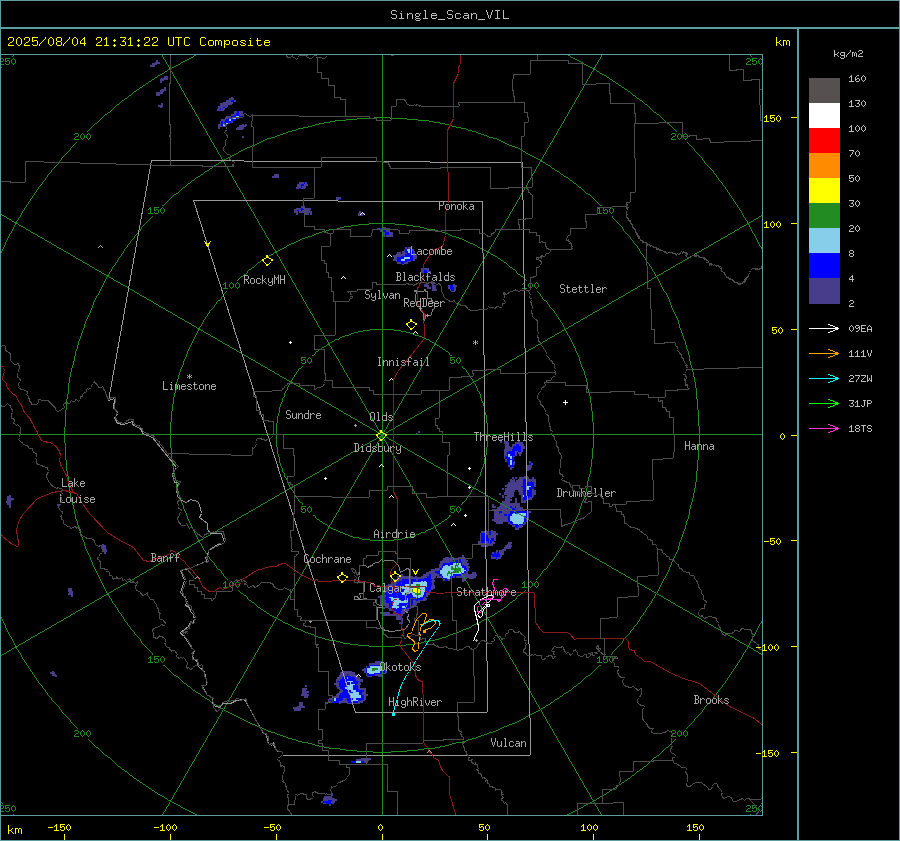Click the Hanna town label
The width and height of the screenshot is (900, 841).
[699, 446]
